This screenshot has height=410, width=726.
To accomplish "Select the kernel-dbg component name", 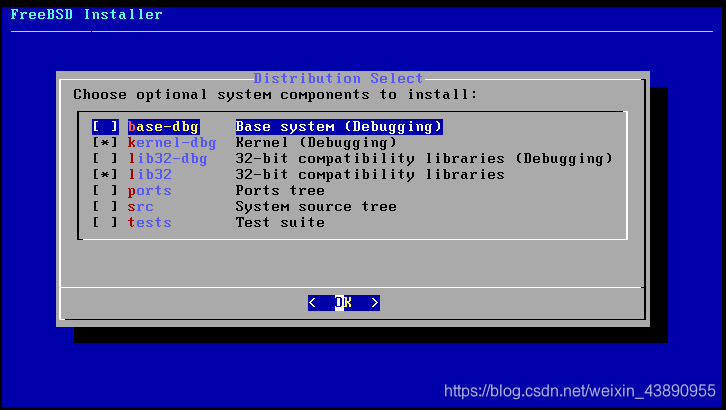I will [x=172, y=143].
